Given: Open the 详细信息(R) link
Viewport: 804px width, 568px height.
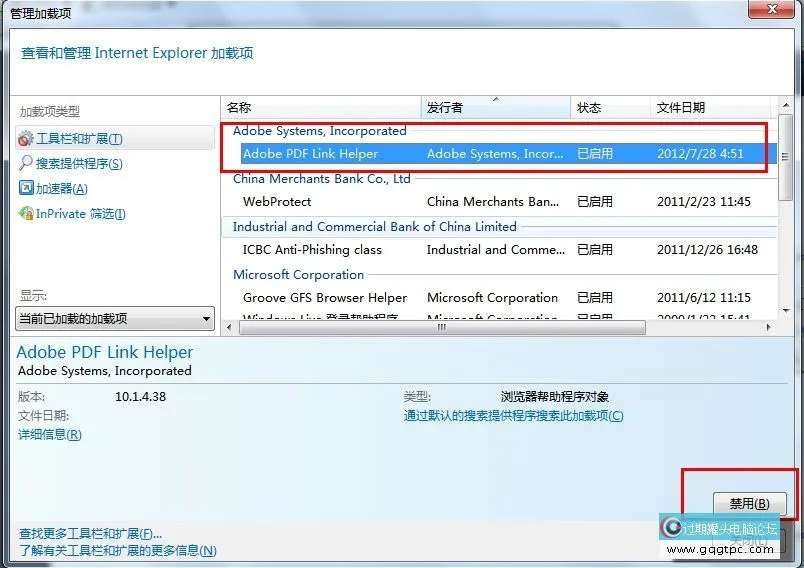Looking at the screenshot, I should [50, 435].
